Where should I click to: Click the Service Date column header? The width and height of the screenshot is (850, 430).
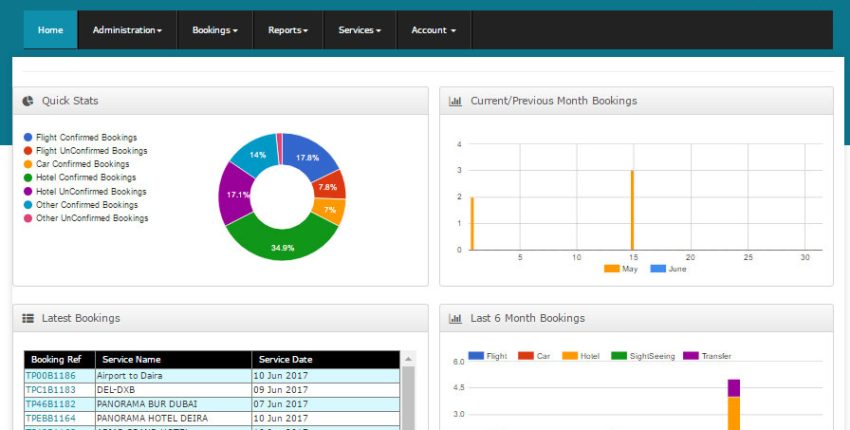pyautogui.click(x=285, y=359)
